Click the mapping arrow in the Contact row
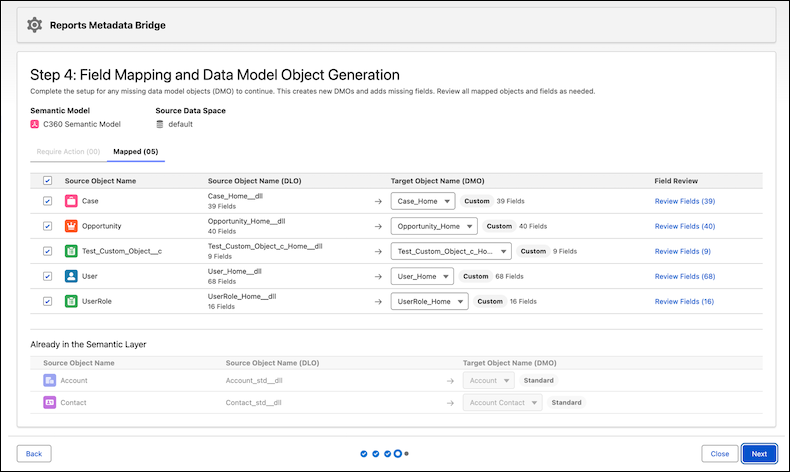 tap(450, 403)
